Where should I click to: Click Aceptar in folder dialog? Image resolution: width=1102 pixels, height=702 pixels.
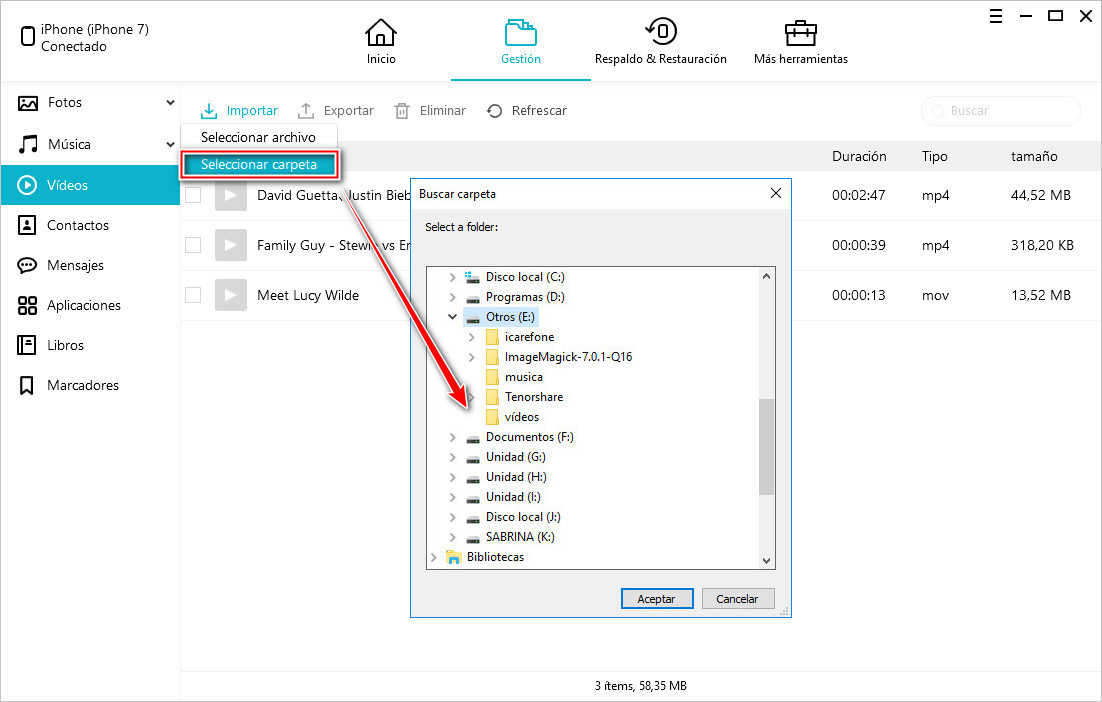coord(657,599)
